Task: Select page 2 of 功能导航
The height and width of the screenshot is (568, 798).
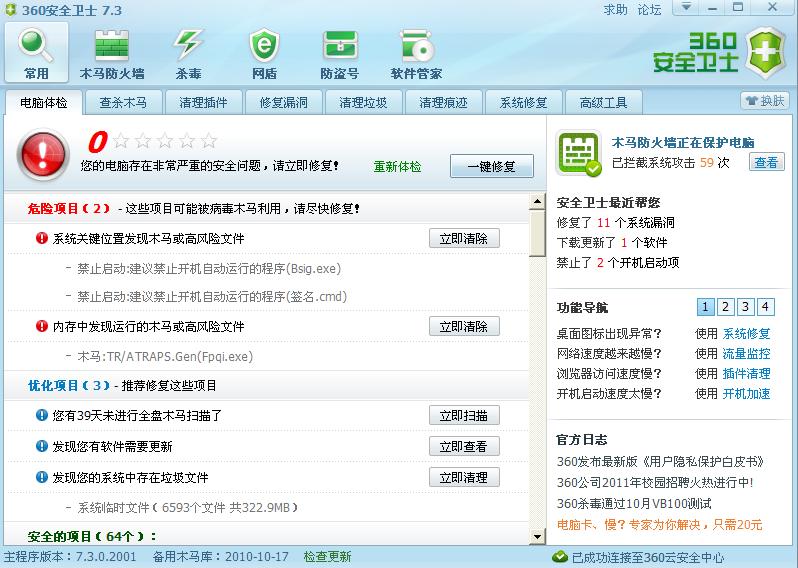Action: [x=725, y=307]
